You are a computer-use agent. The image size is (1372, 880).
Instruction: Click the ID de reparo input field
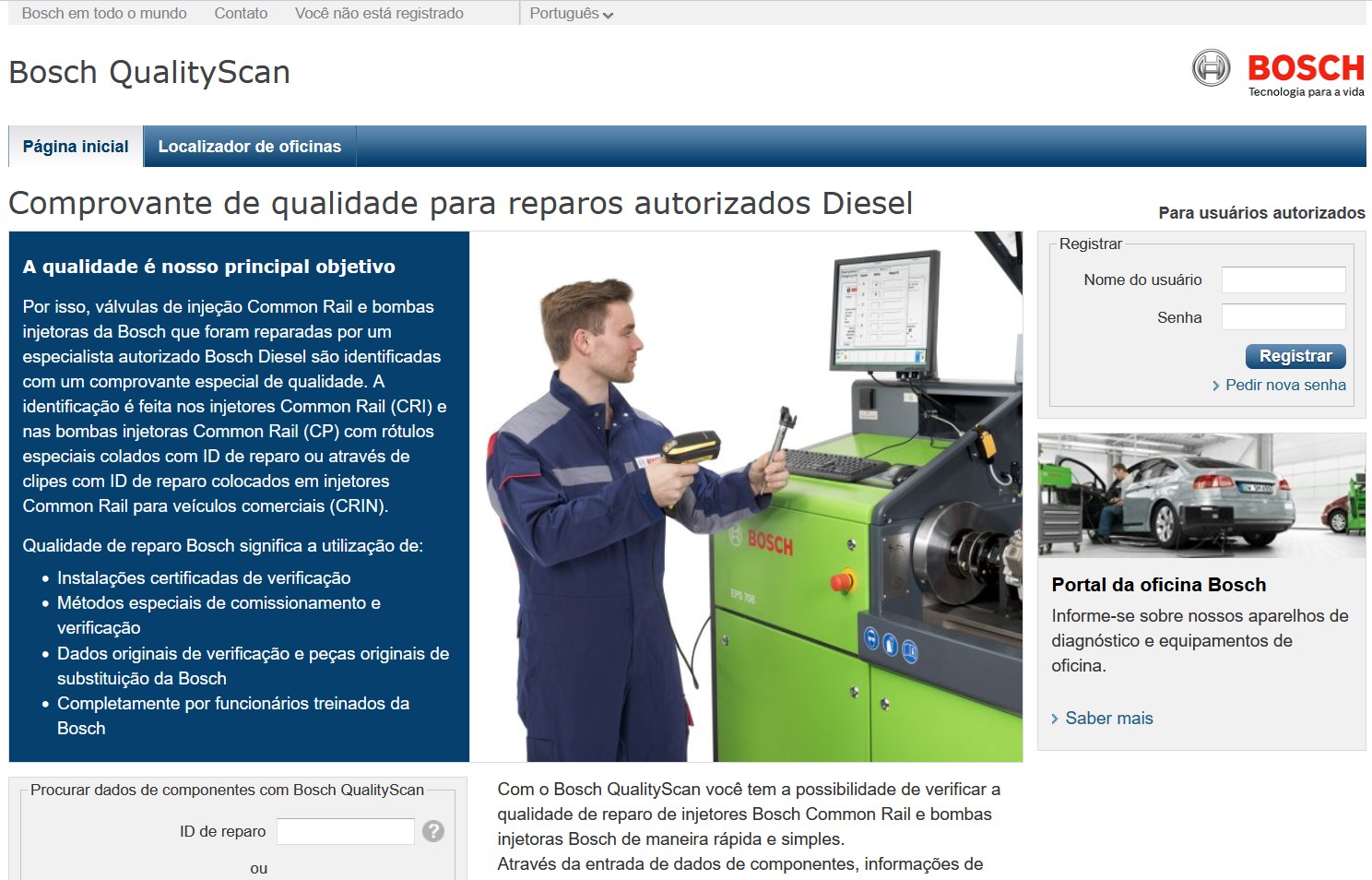[x=345, y=831]
